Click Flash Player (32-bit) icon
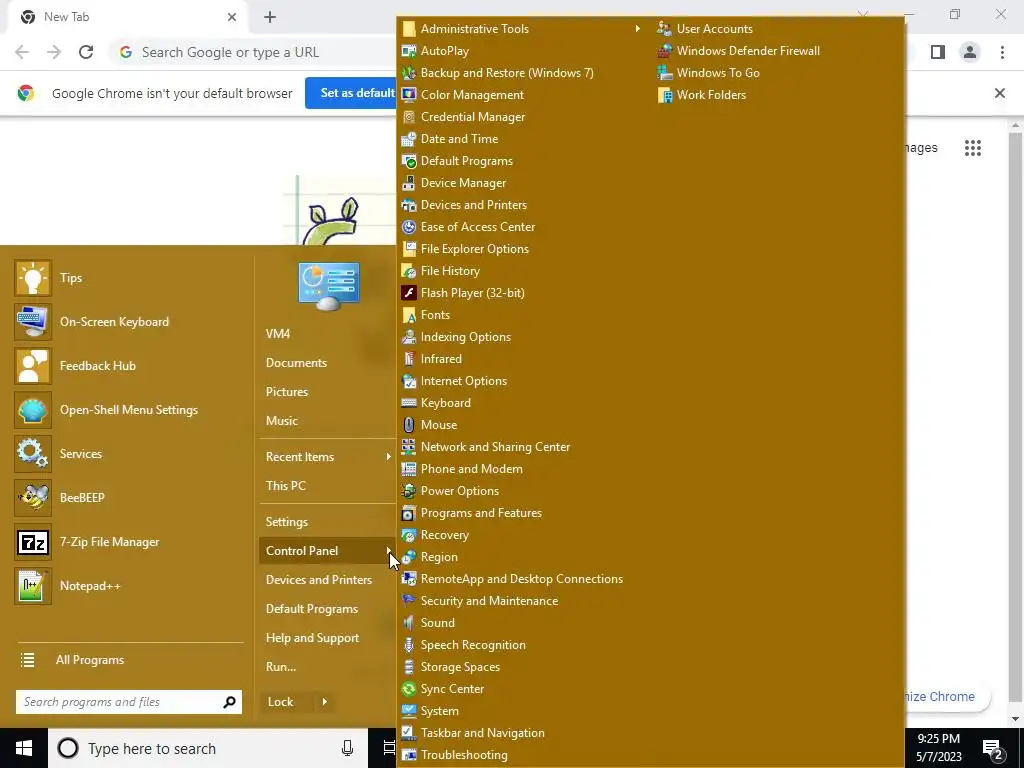 409,293
